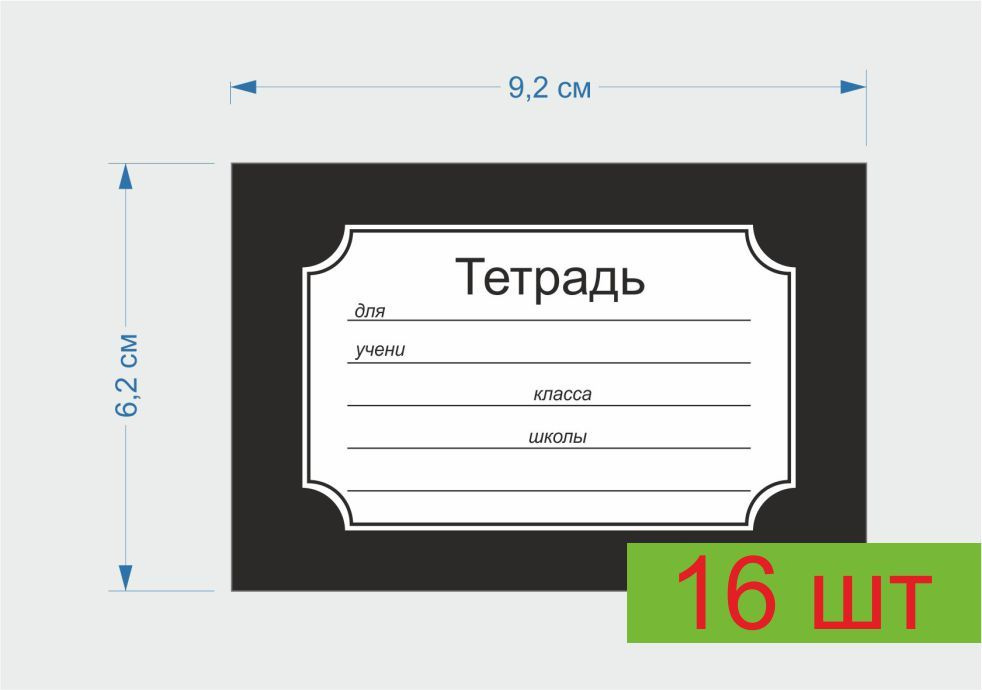982x690 pixels.
Task: Select the "6,2 см" height label
Action: (127, 376)
